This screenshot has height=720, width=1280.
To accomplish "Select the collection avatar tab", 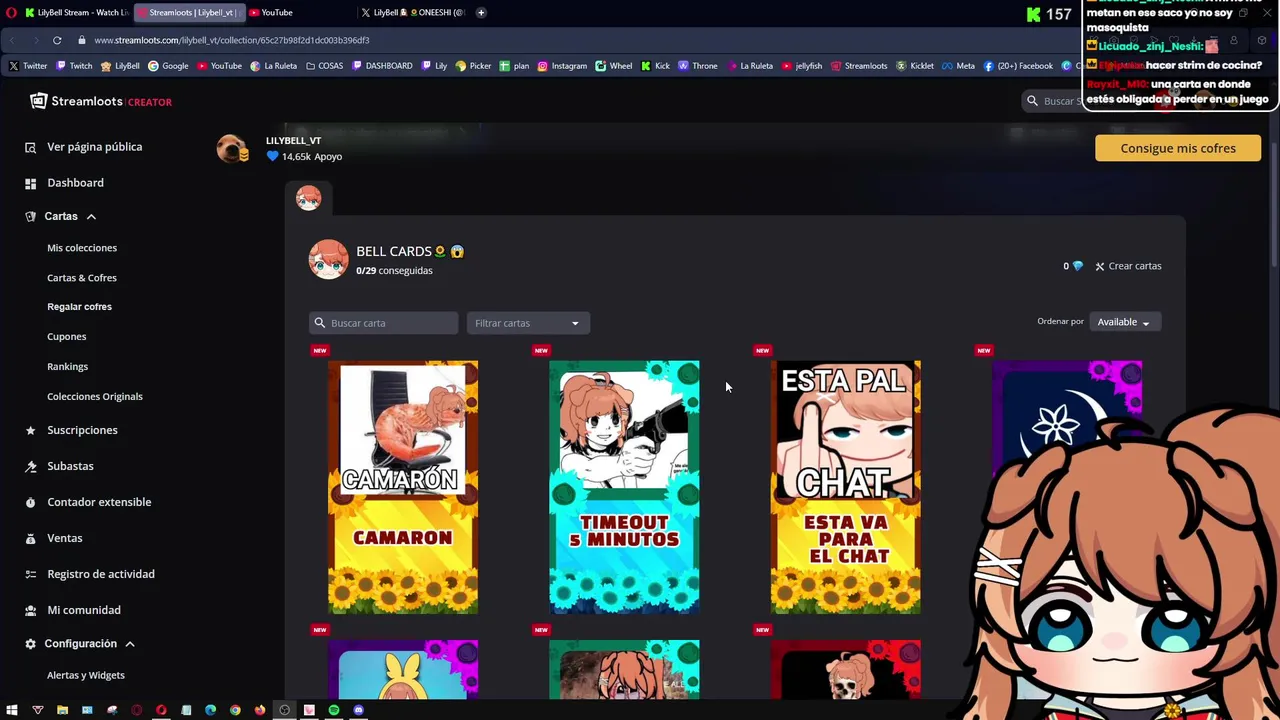I will click(308, 198).
